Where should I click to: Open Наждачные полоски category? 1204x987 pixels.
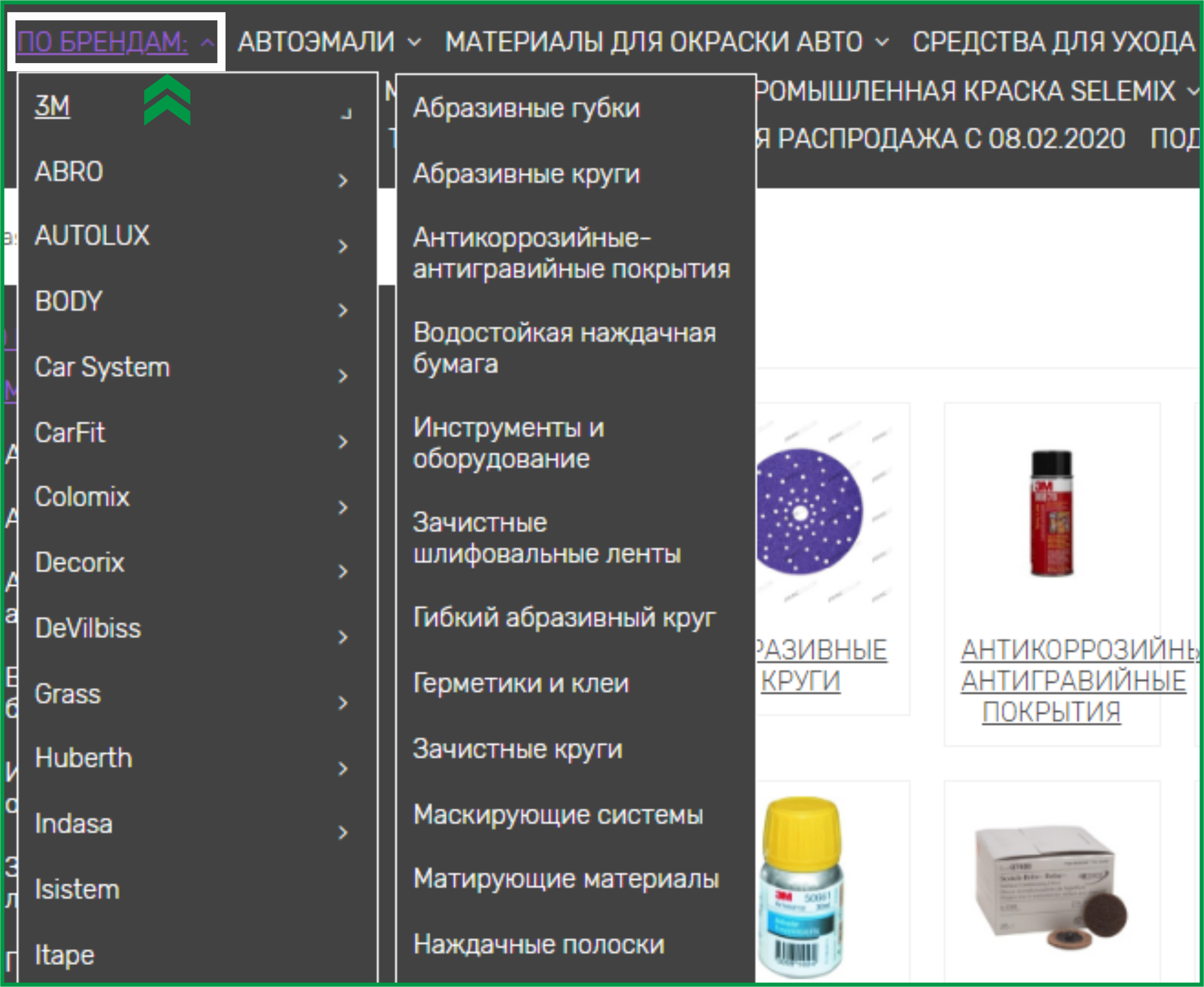click(x=539, y=945)
